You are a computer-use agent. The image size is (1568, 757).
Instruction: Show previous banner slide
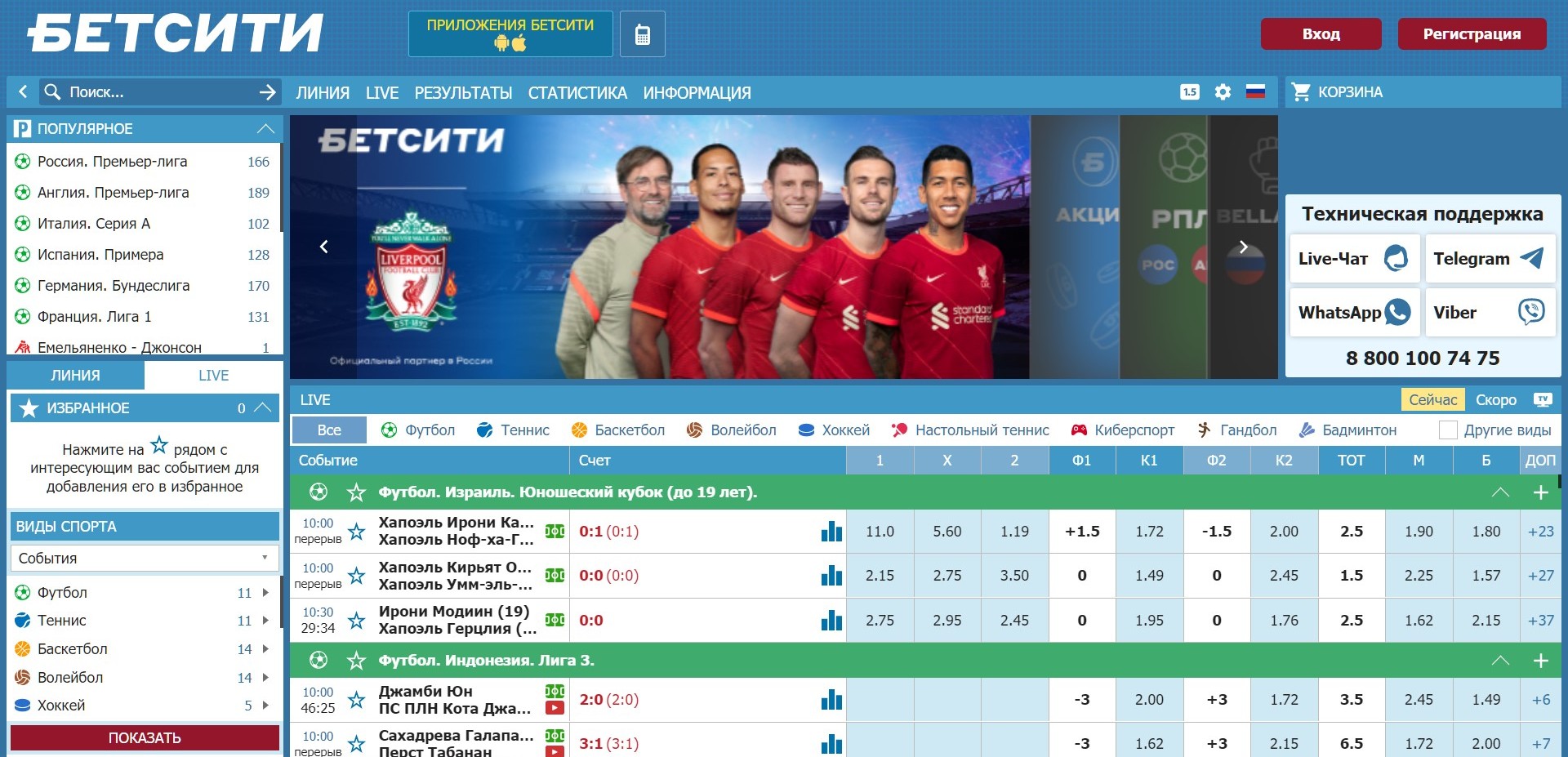coord(324,247)
